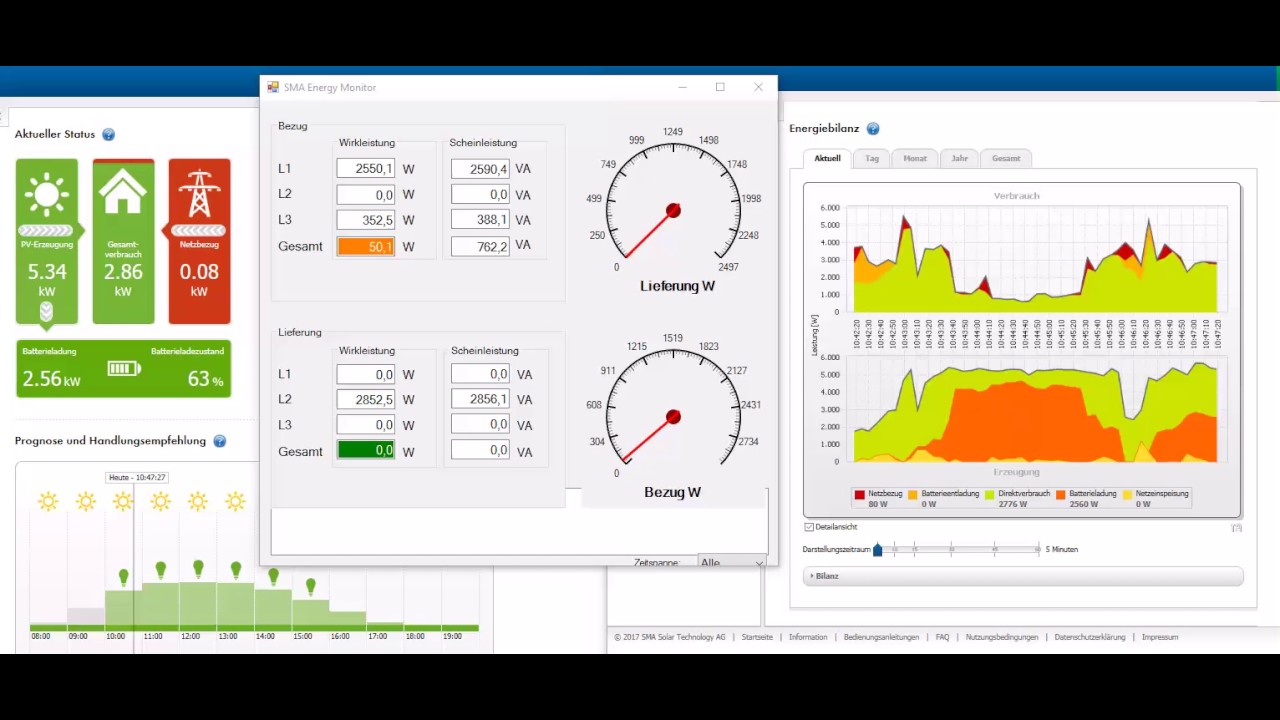Click the small tool icon right of Detailansicht
1280x720 pixels.
point(1236,527)
